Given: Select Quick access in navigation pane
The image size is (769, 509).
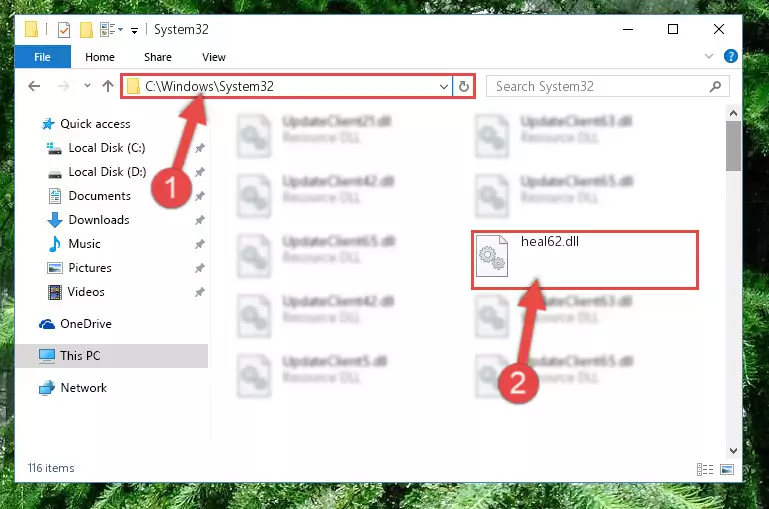Looking at the screenshot, I should [95, 124].
